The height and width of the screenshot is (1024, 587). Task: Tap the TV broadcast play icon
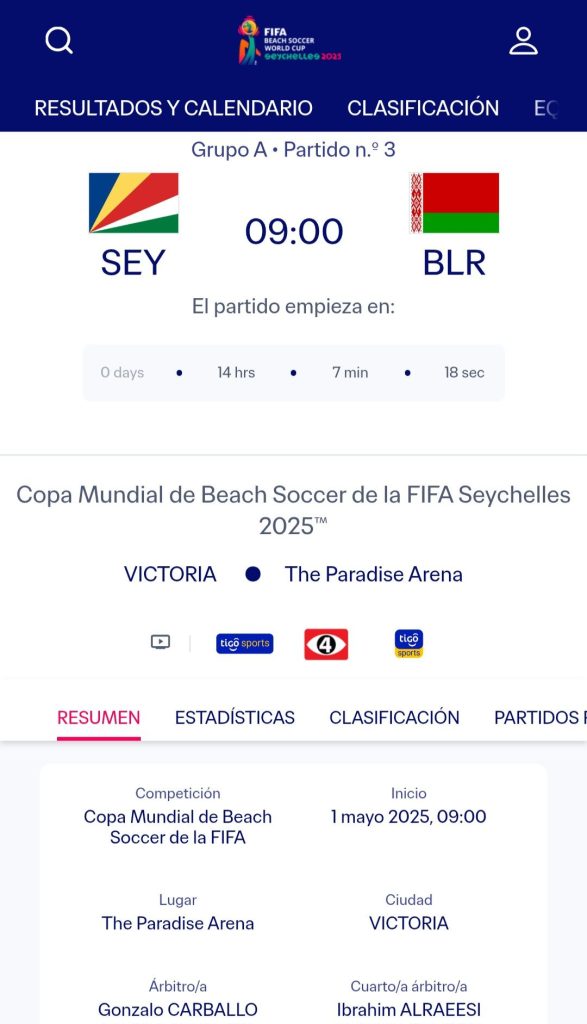click(x=160, y=642)
